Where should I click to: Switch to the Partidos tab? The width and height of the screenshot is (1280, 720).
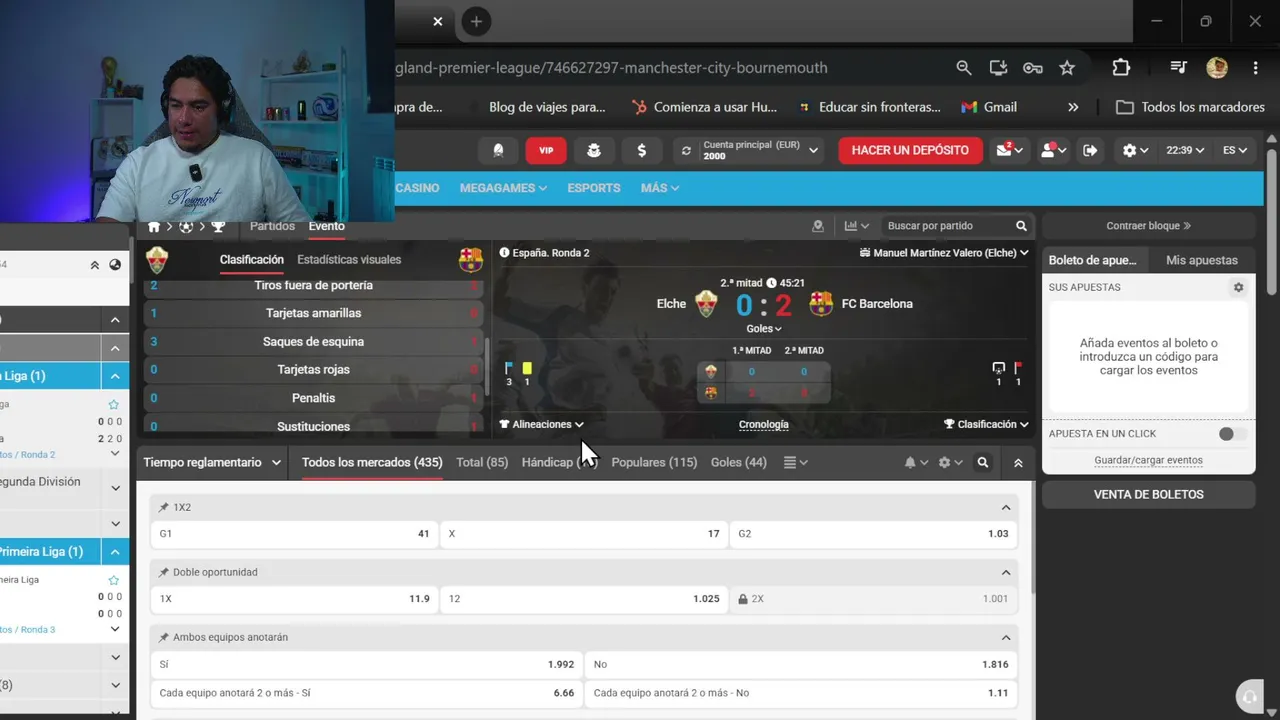pos(272,226)
